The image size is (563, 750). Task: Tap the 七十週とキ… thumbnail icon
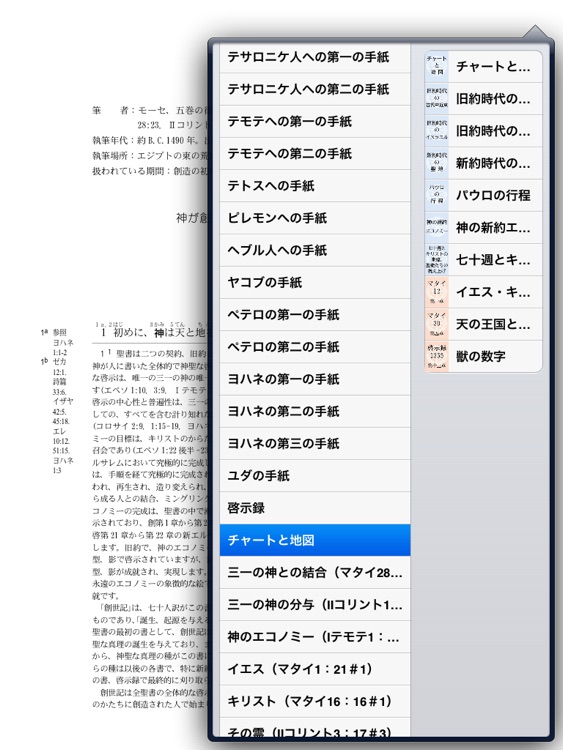tap(436, 260)
